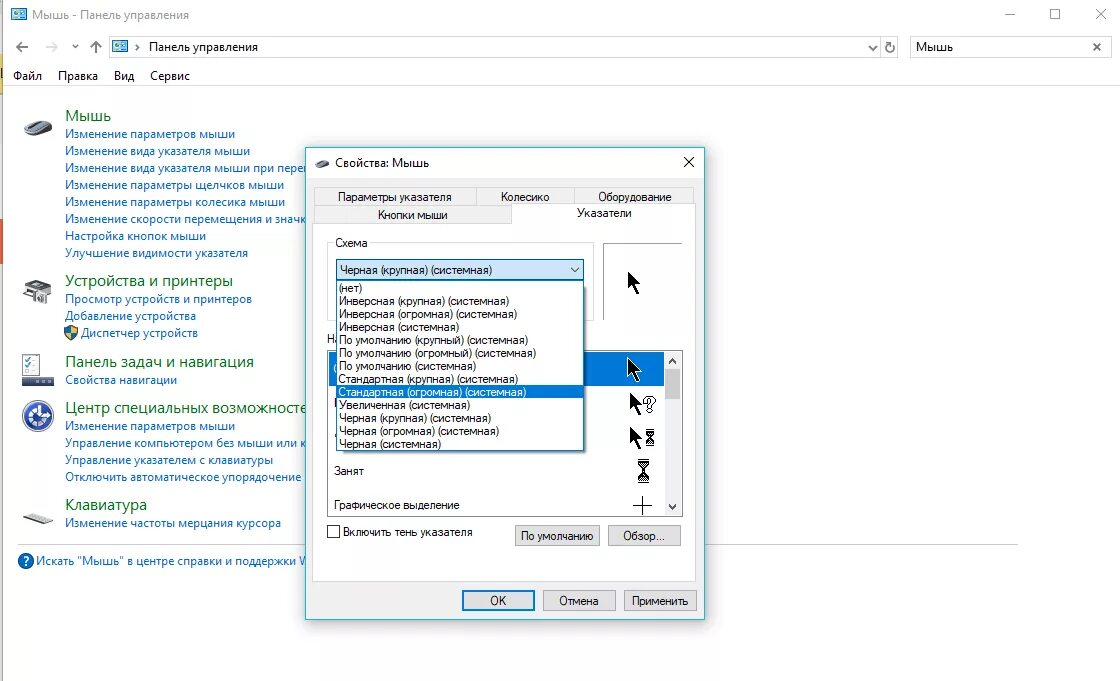Select the Busy hourglass cursor icon
Viewport: 1120px width, 681px height.
pos(643,471)
